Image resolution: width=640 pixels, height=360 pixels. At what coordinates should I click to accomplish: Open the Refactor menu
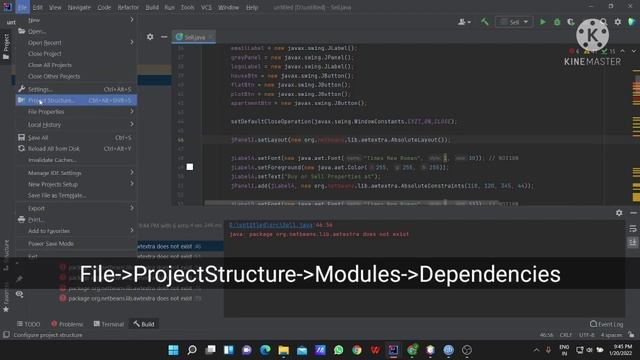tap(128, 7)
